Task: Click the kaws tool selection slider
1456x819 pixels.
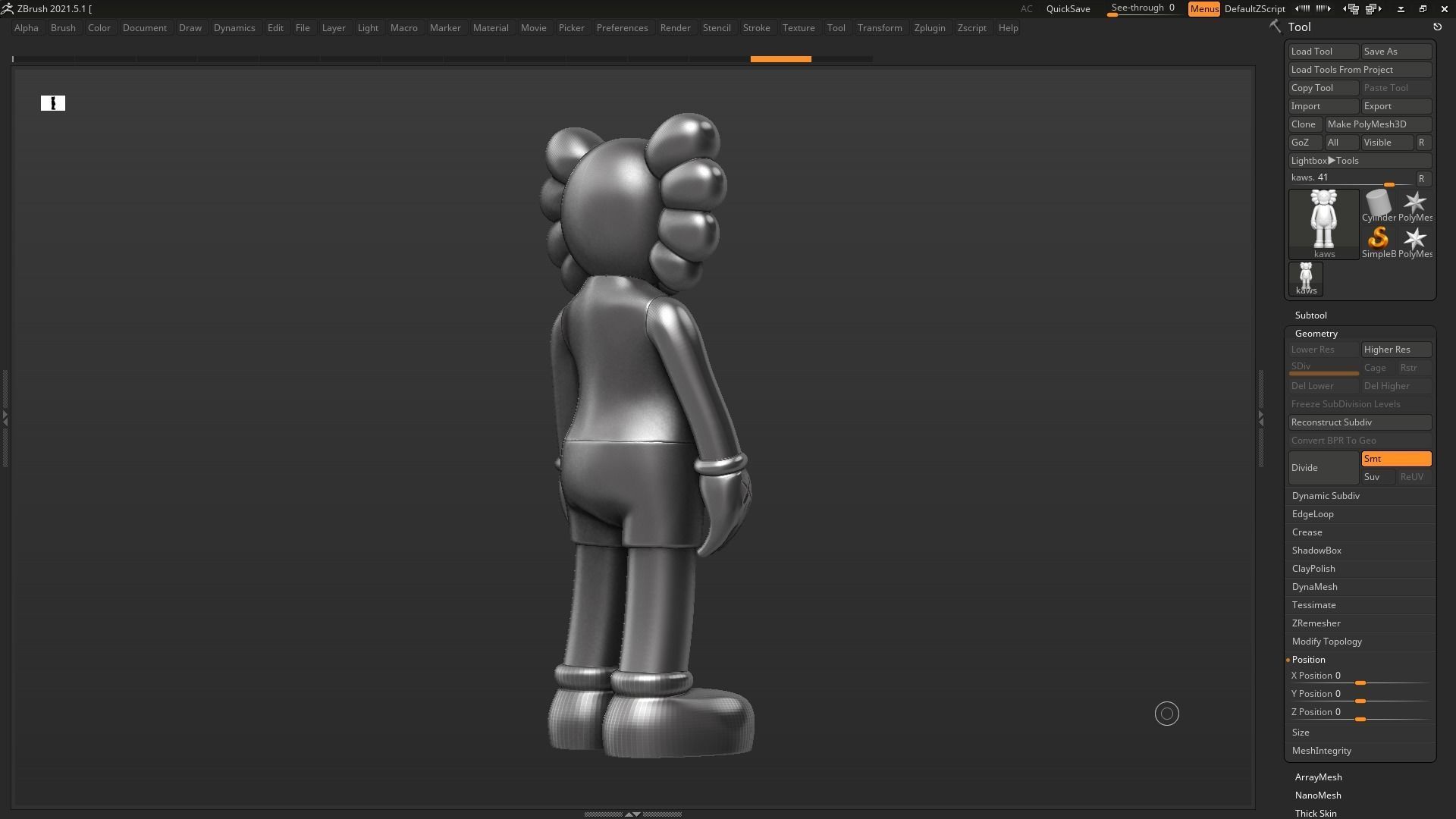Action: [1351, 179]
